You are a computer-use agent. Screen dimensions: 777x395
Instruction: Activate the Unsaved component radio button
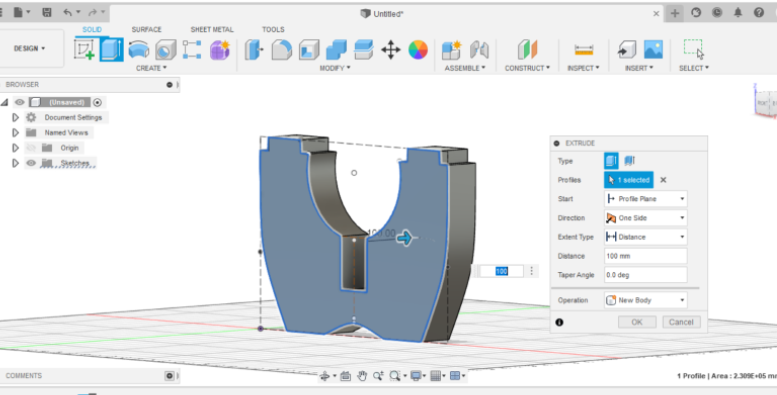[x=98, y=103]
